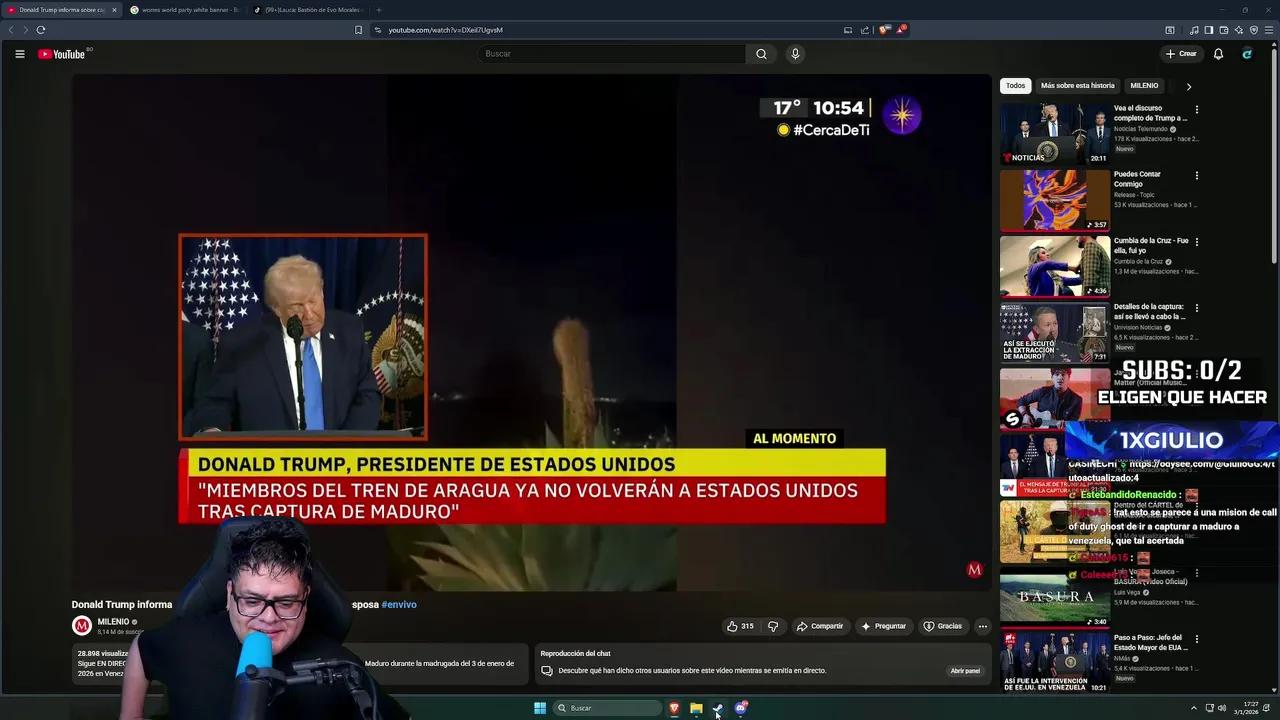This screenshot has height=720, width=1280.
Task: Click the Crear button
Action: pos(1181,54)
